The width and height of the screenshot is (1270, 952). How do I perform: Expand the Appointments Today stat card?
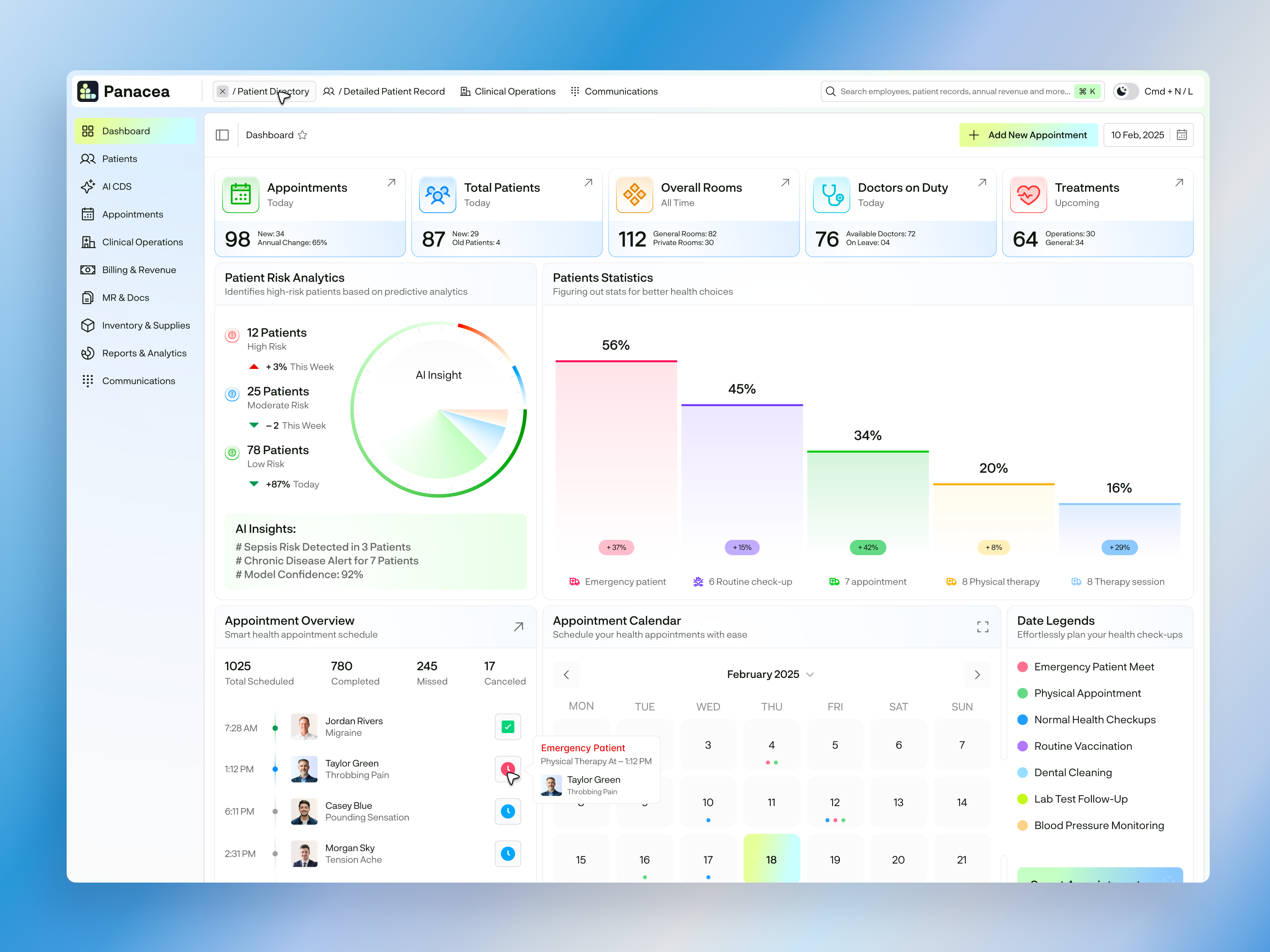[x=392, y=182]
